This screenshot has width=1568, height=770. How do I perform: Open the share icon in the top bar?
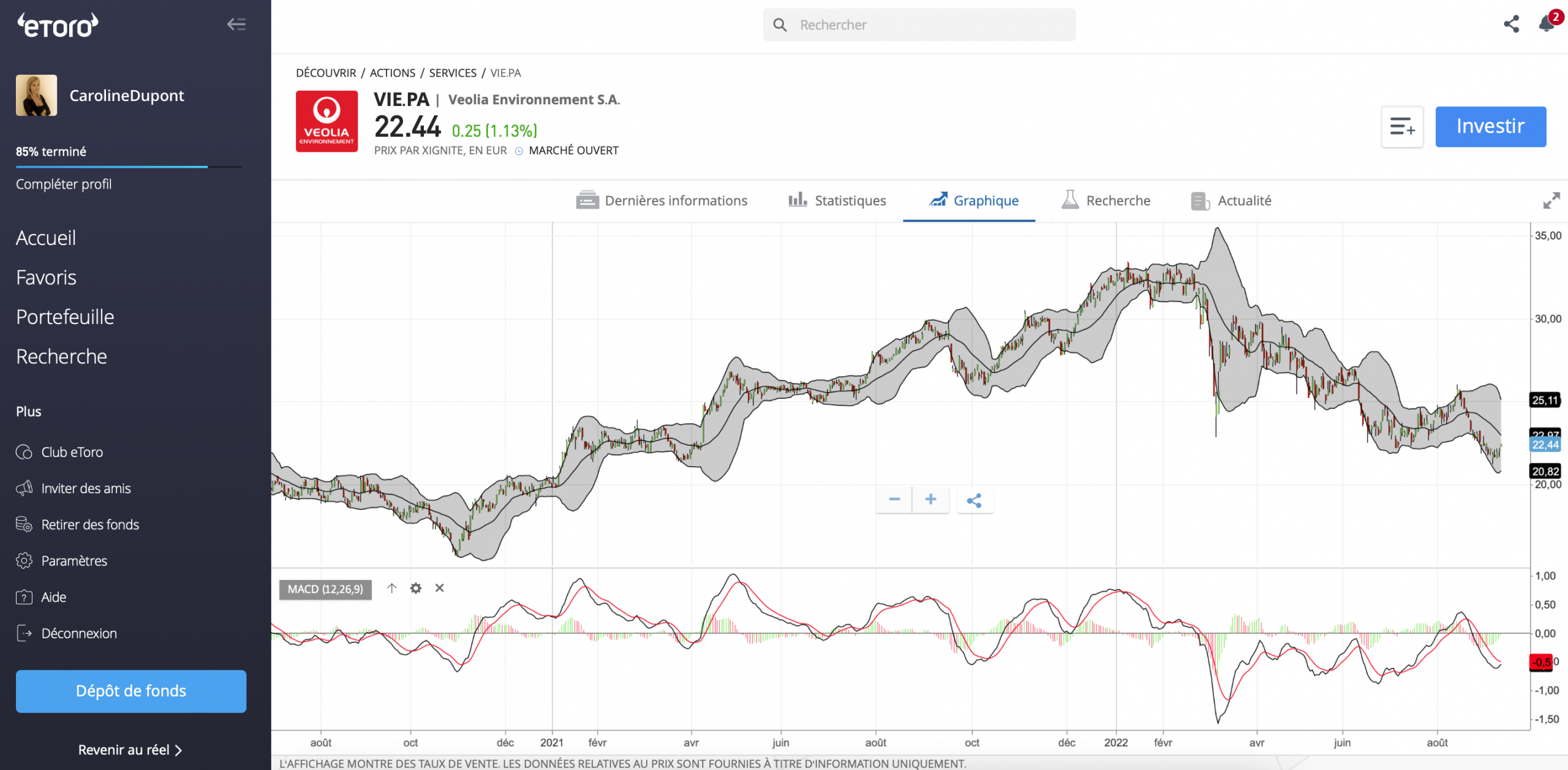[1511, 25]
